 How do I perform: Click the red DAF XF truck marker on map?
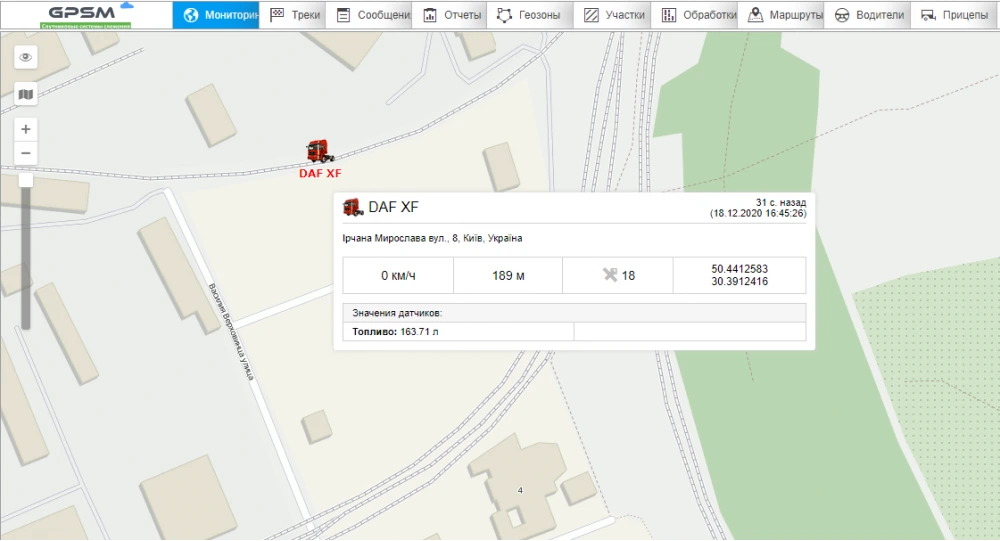[x=320, y=152]
